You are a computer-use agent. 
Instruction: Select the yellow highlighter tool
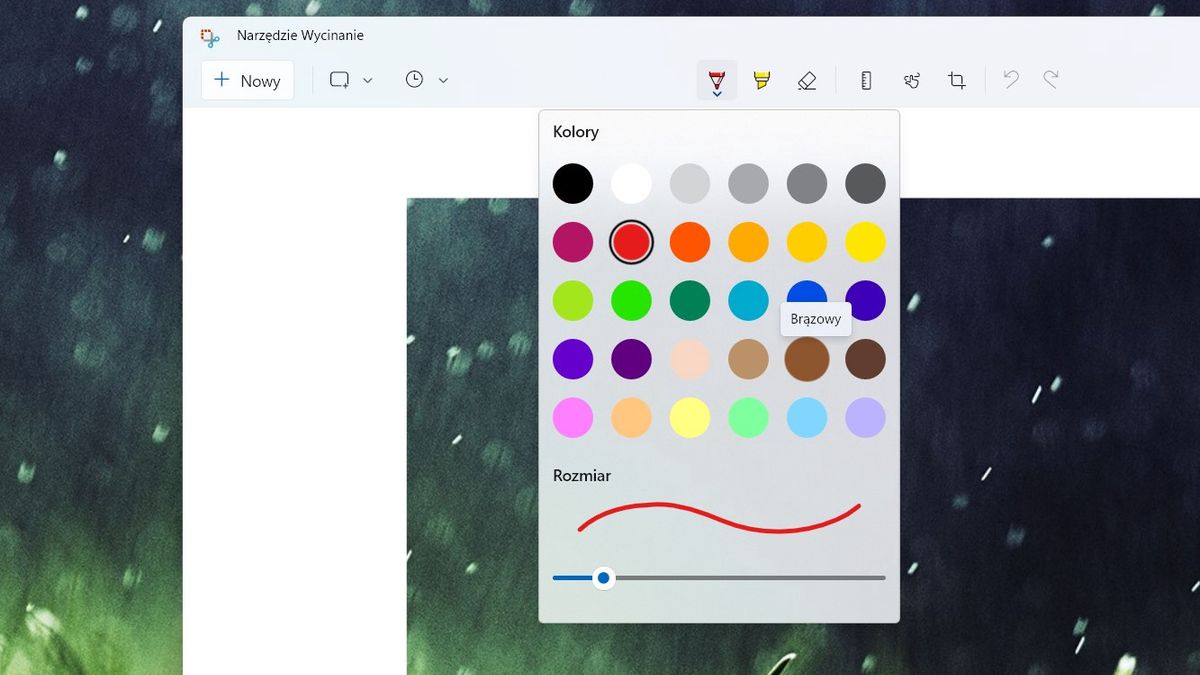pyautogui.click(x=762, y=81)
